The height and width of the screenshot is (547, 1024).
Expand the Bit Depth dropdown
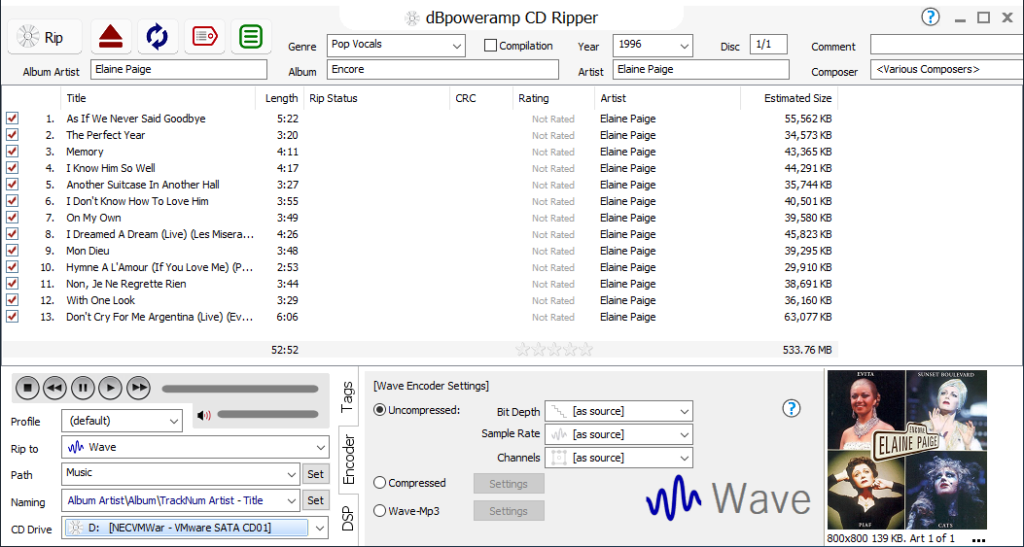click(x=618, y=412)
